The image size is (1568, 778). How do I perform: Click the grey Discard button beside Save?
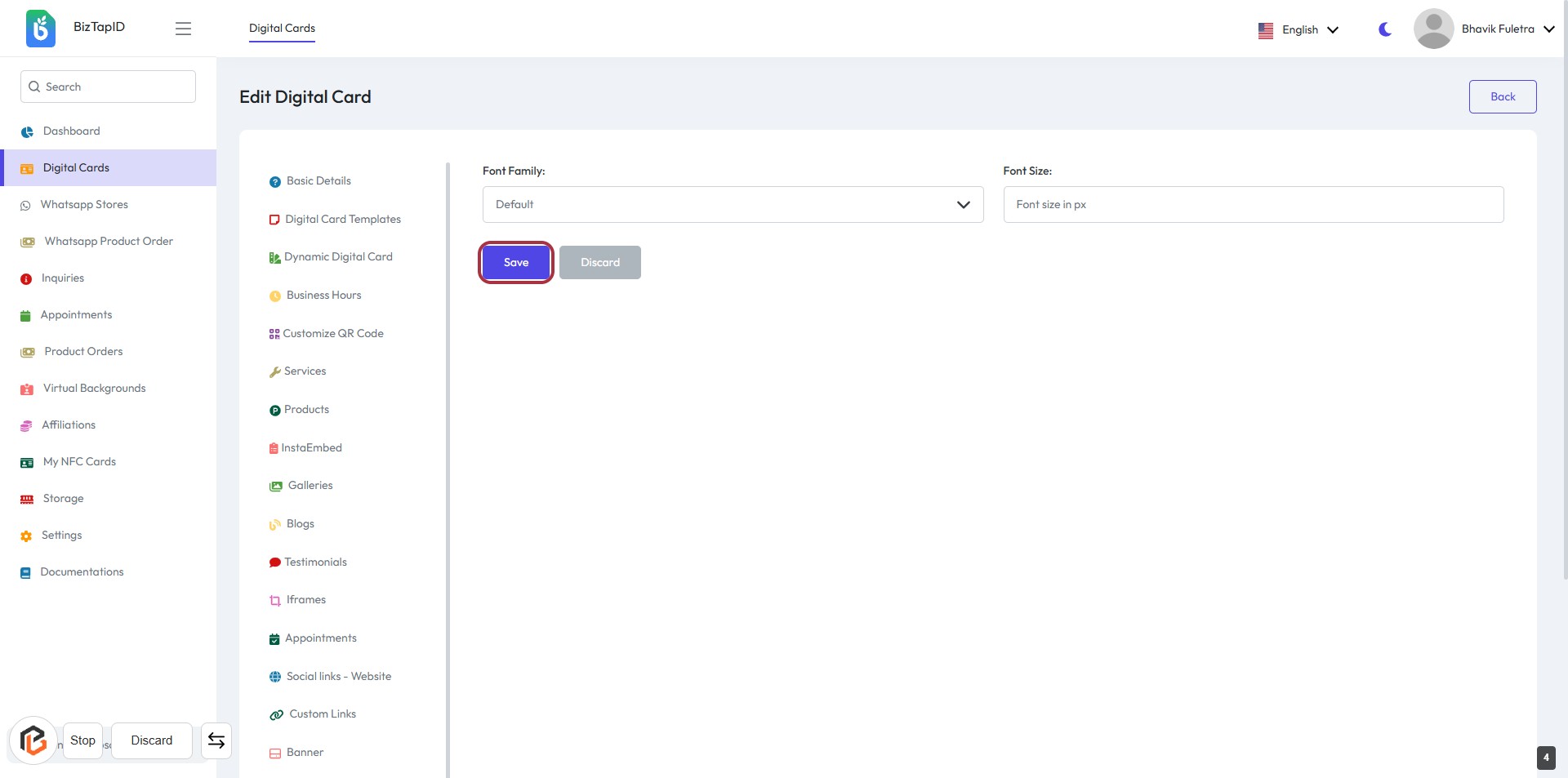coord(599,262)
